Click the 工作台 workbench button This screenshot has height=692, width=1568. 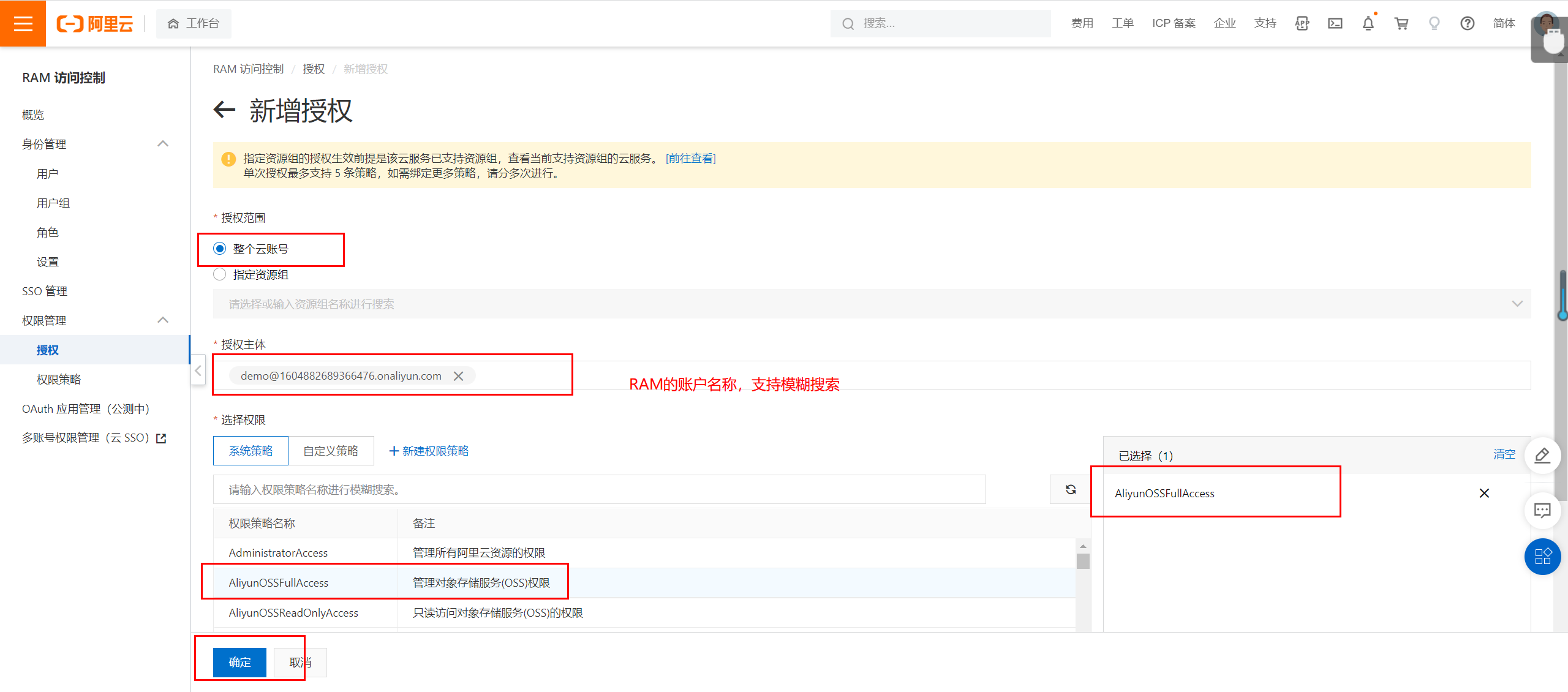(194, 23)
